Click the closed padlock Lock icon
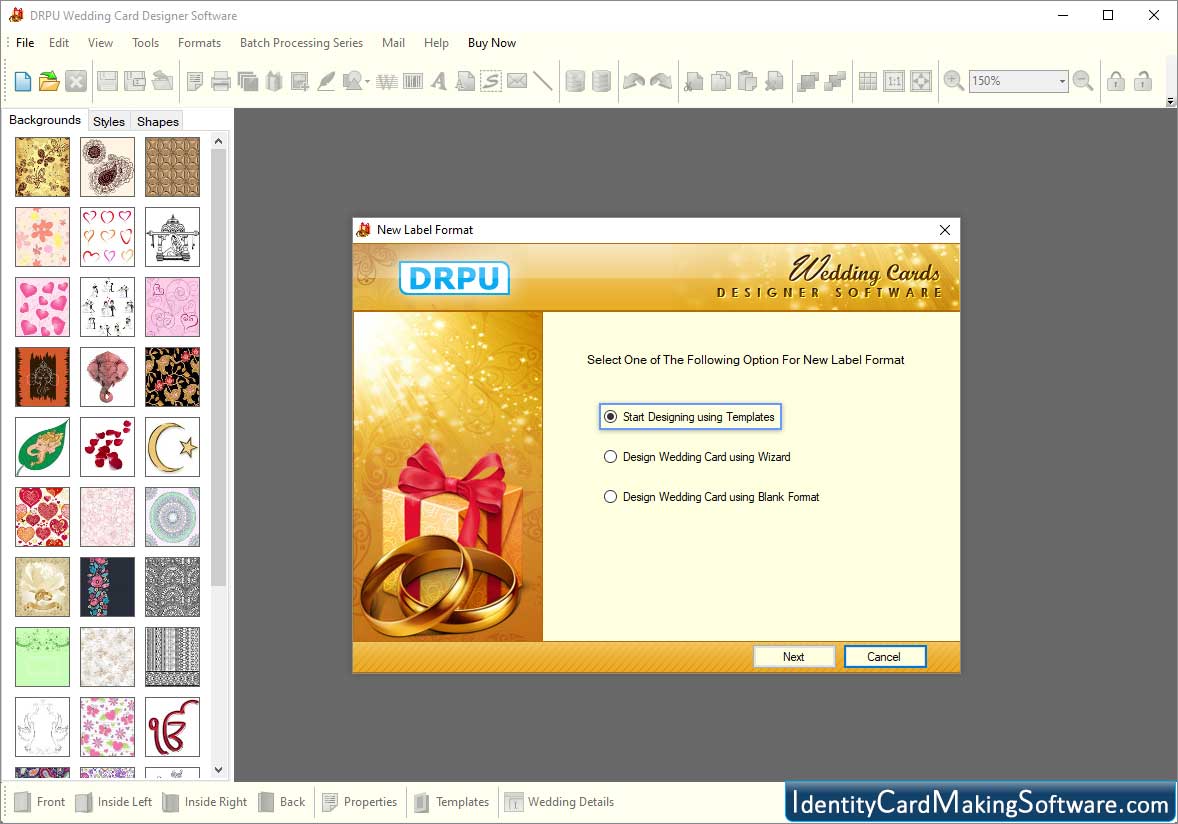Screen dimensions: 1178x824 click(1116, 81)
